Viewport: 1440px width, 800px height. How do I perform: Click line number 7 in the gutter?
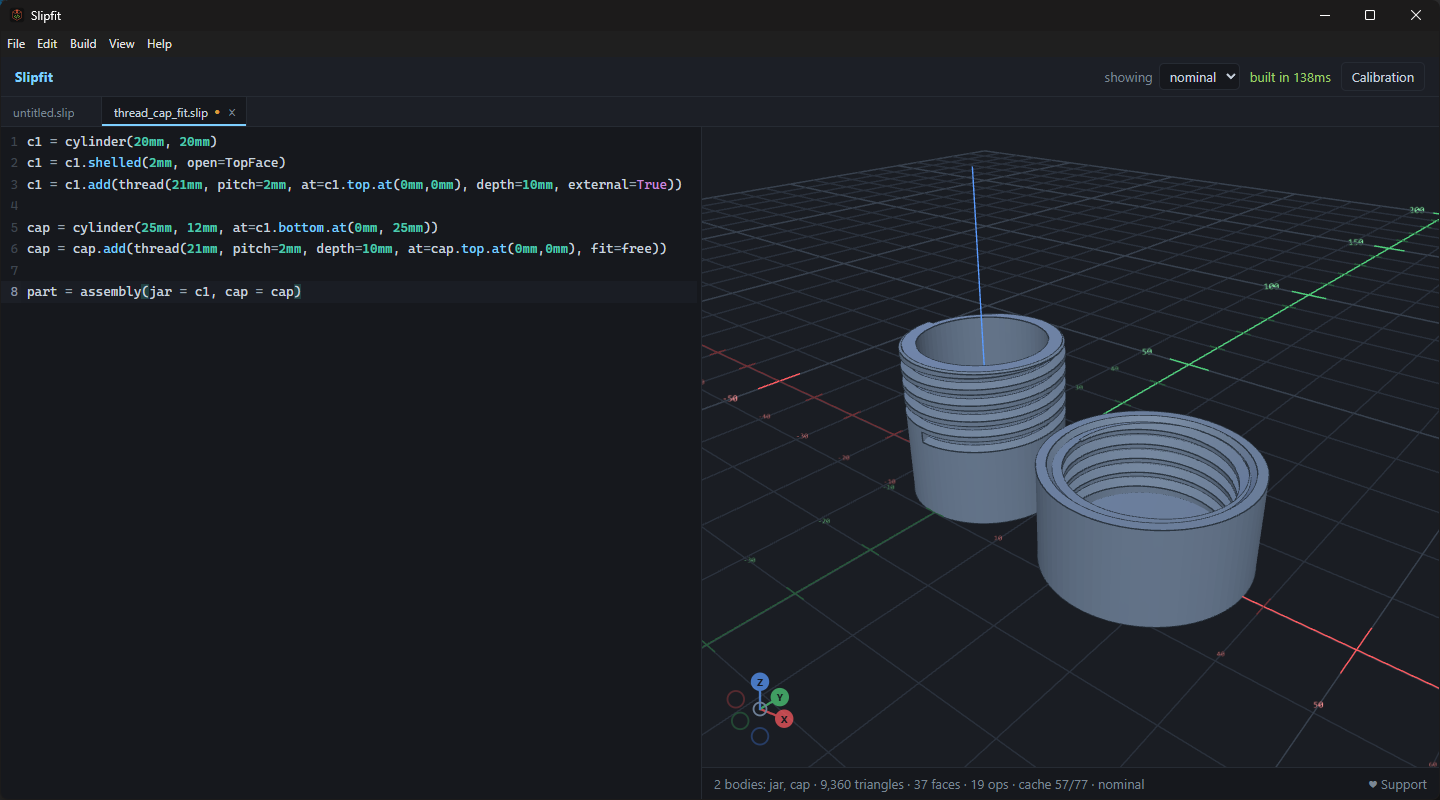pyautogui.click(x=14, y=270)
